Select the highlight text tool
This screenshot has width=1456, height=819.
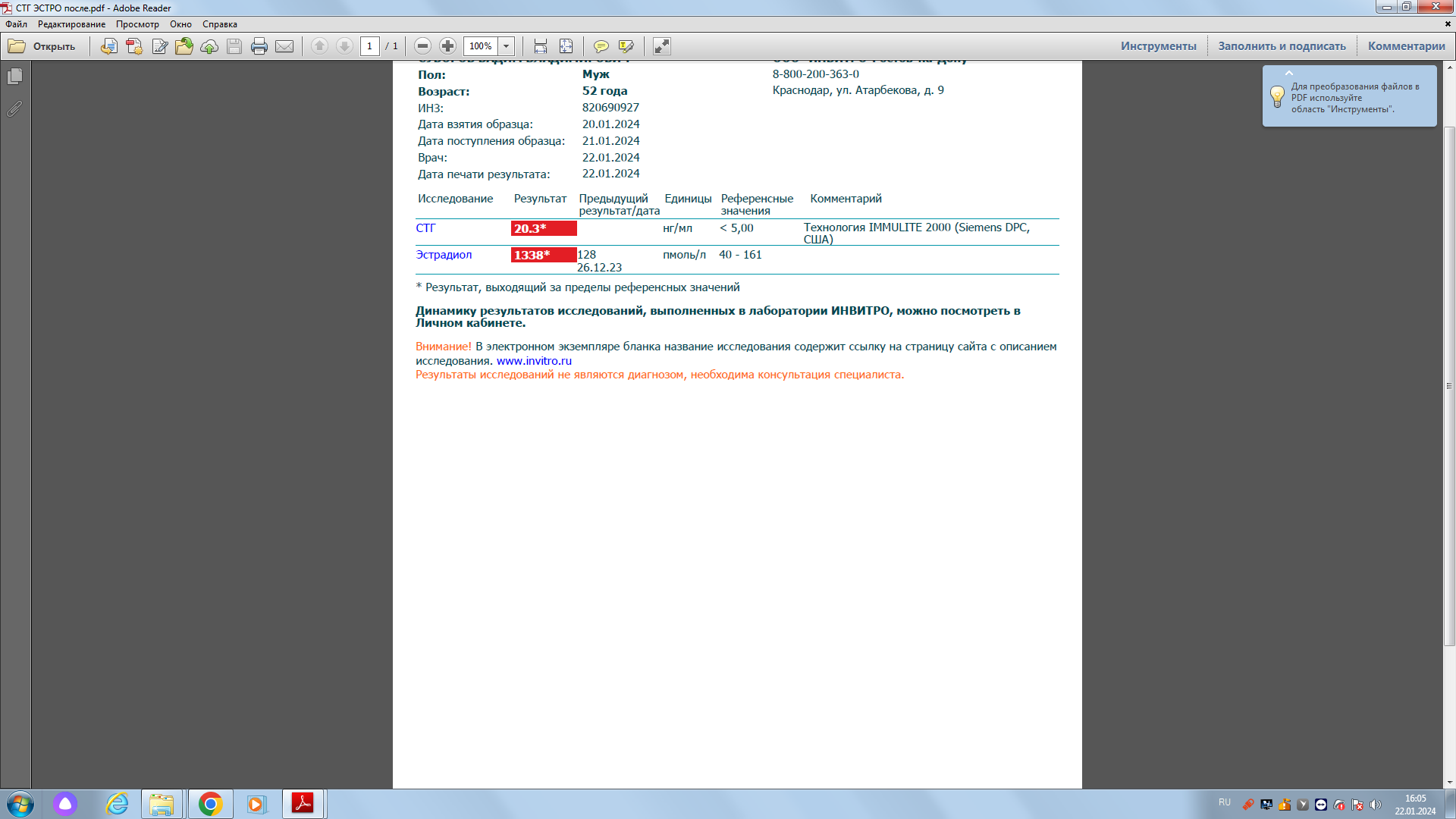(x=626, y=46)
